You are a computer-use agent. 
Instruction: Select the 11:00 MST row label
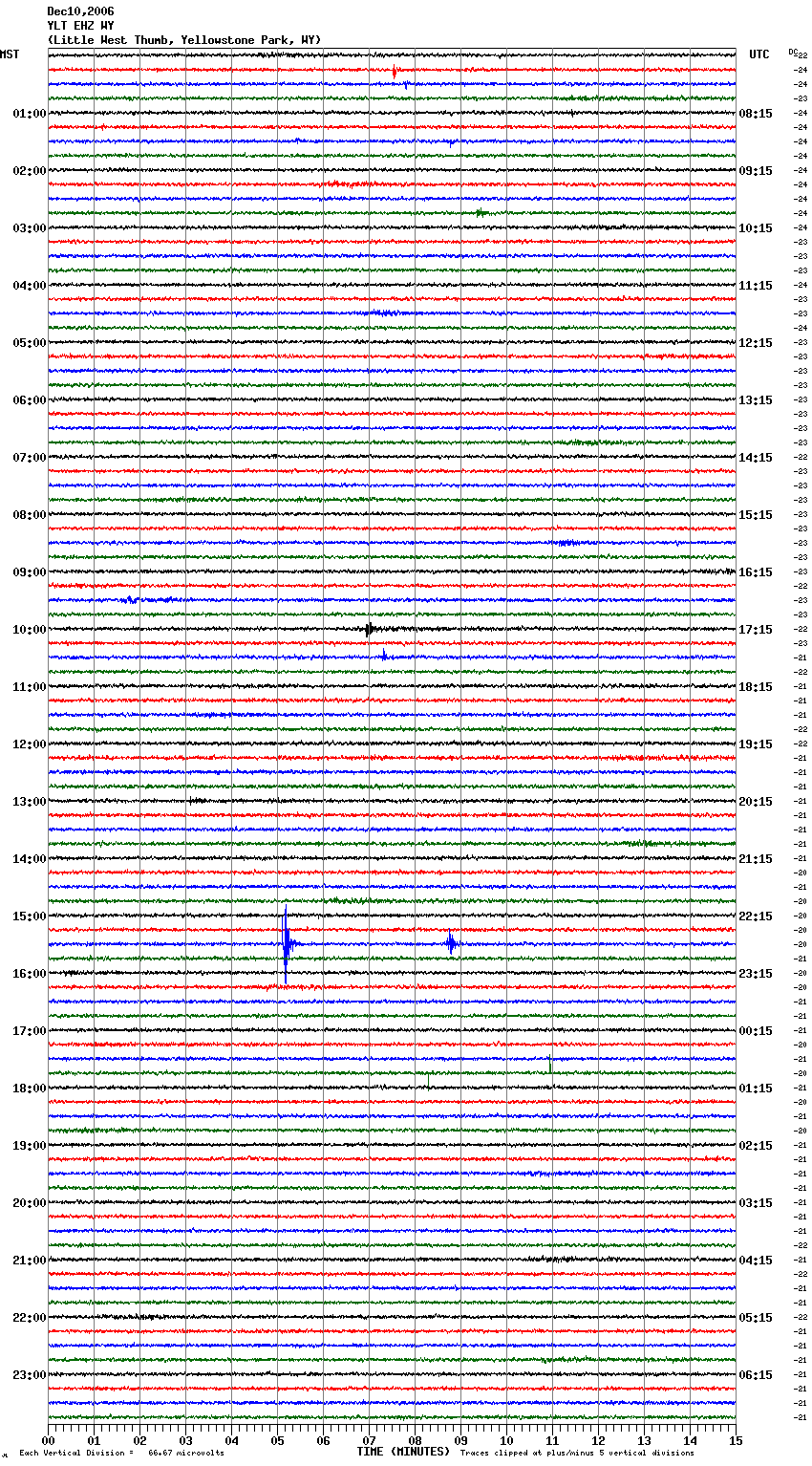pyautogui.click(x=30, y=687)
